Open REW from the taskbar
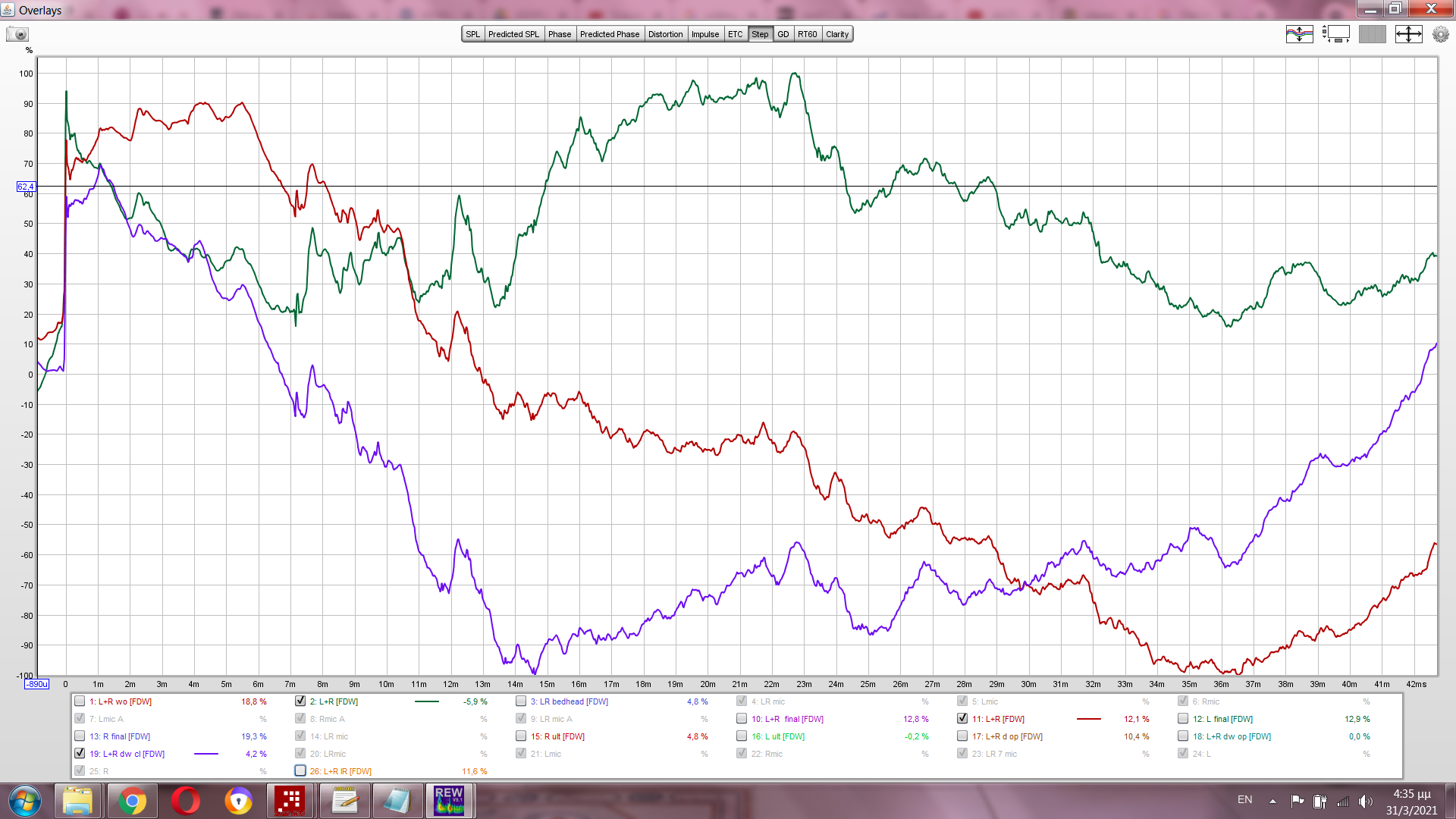This screenshot has height=819, width=1456. click(449, 800)
